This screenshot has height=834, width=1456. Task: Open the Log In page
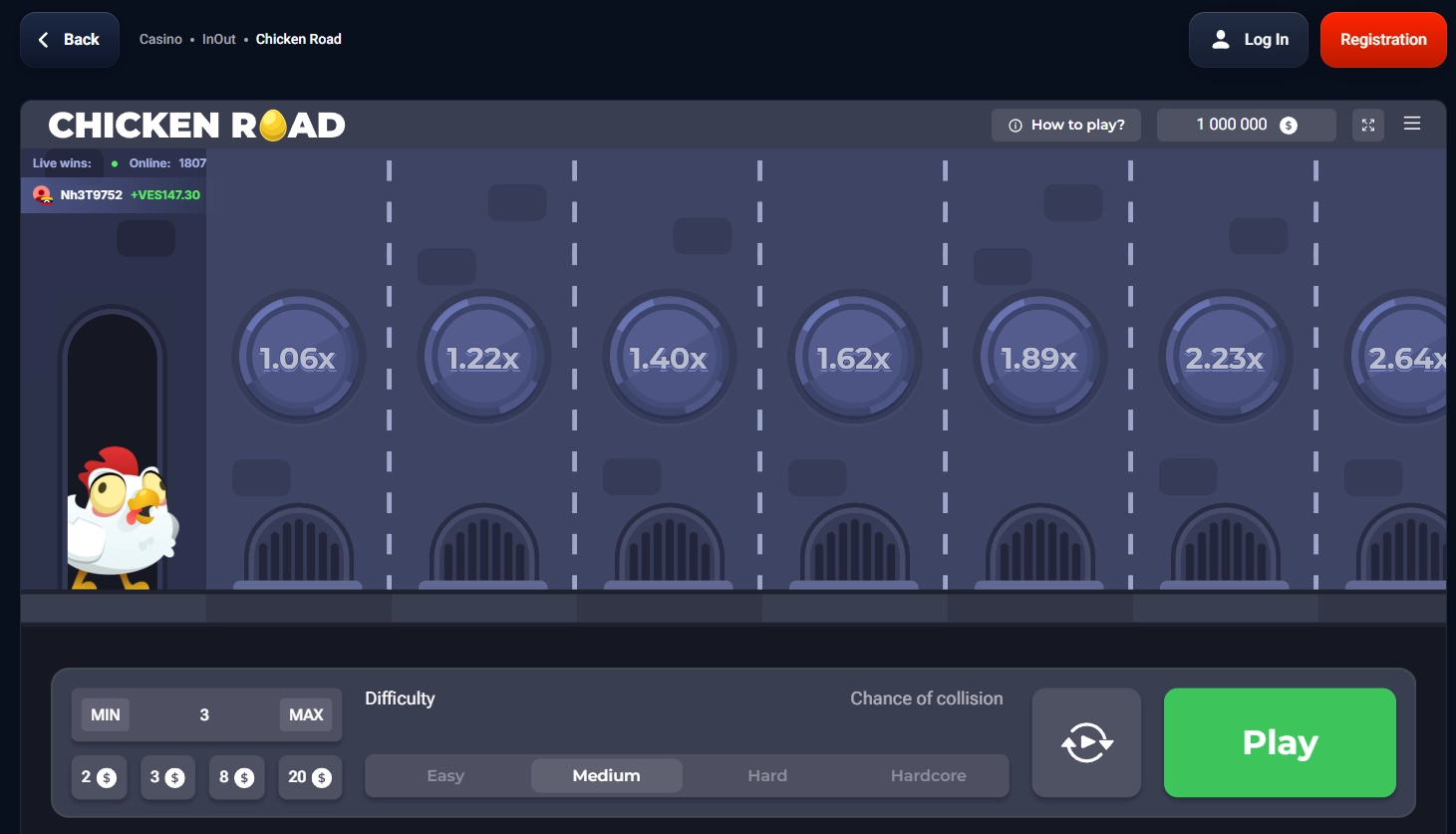point(1249,40)
